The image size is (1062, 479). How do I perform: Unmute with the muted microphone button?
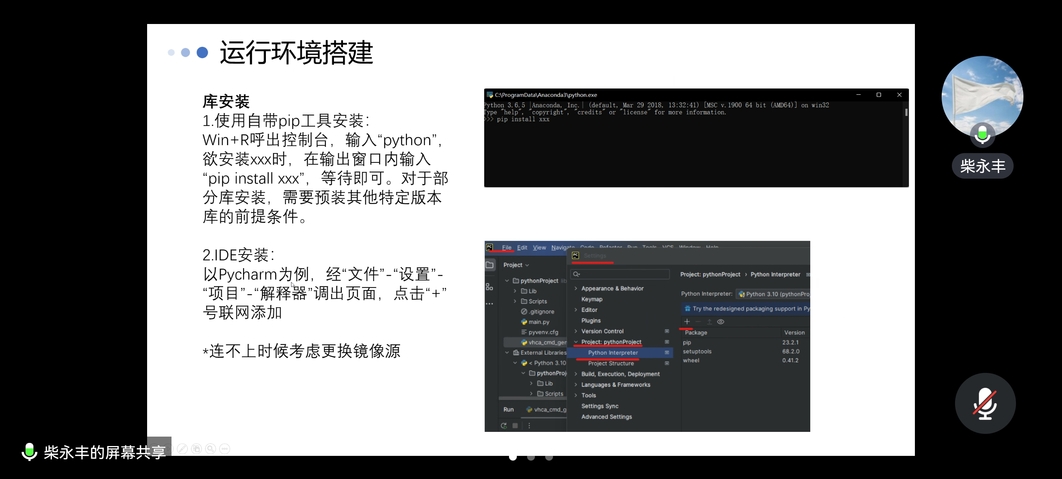coord(985,403)
